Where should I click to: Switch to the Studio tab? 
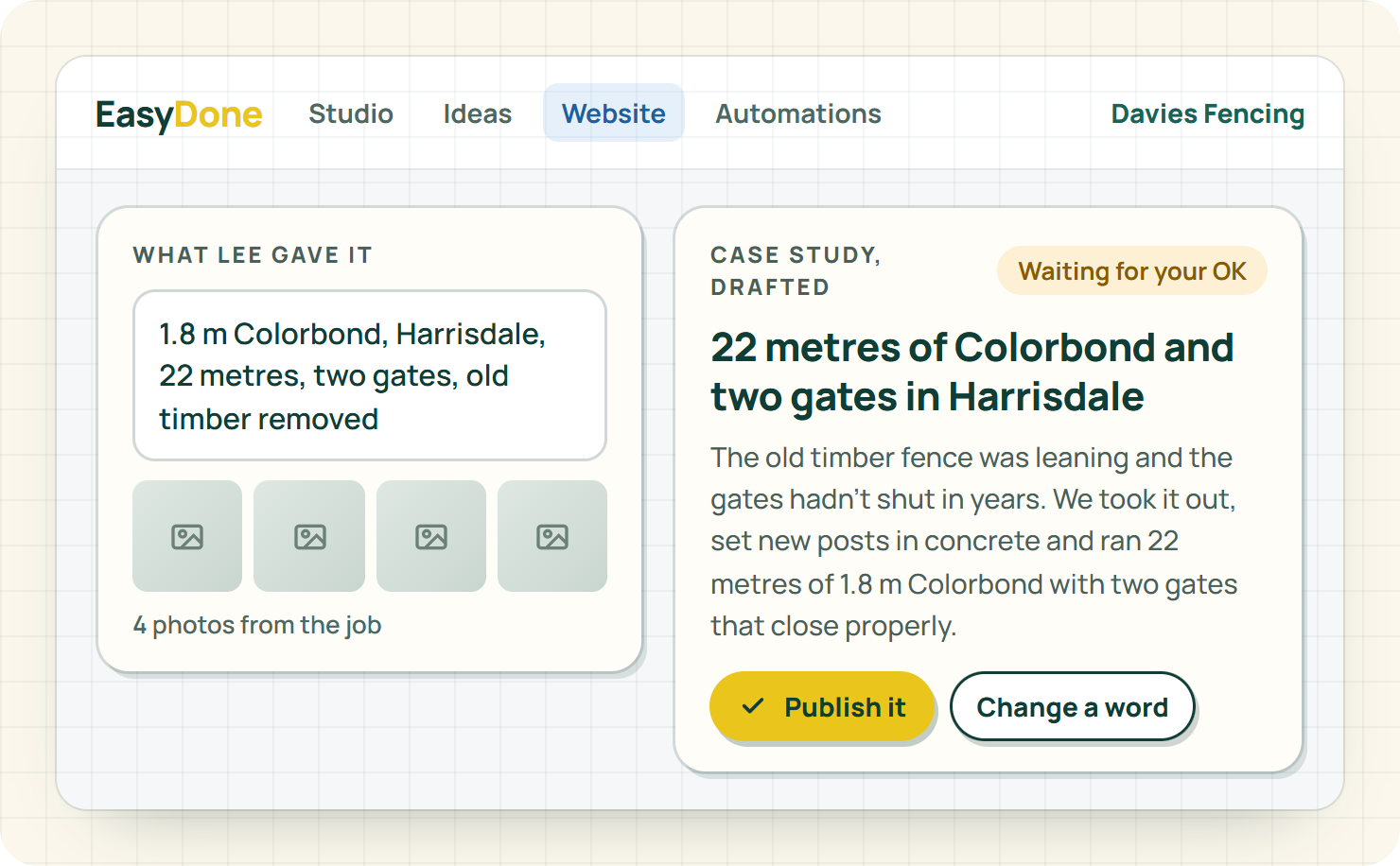click(x=351, y=113)
